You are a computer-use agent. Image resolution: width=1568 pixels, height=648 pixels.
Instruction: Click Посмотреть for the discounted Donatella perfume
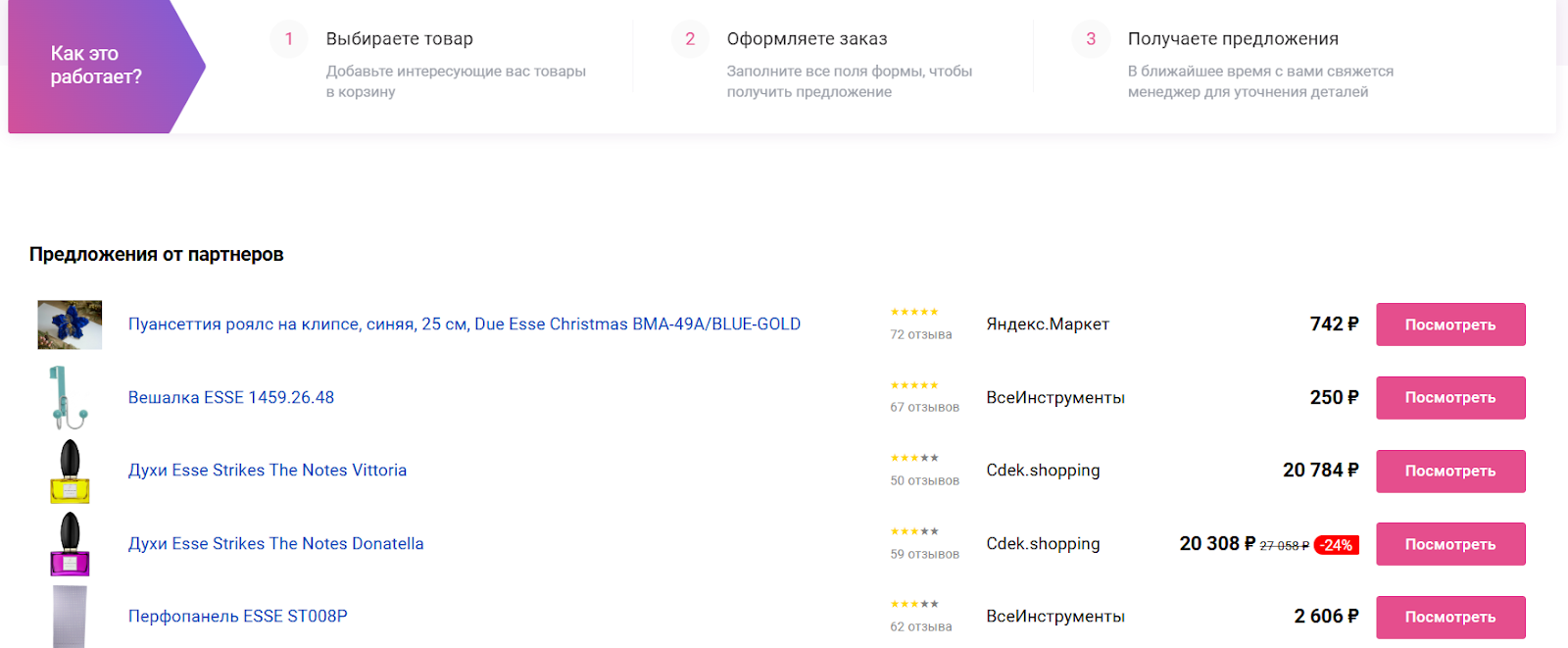coord(1450,544)
